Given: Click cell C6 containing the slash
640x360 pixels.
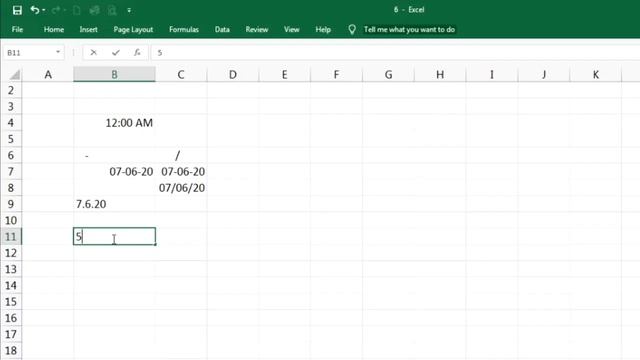Looking at the screenshot, I should (x=181, y=156).
